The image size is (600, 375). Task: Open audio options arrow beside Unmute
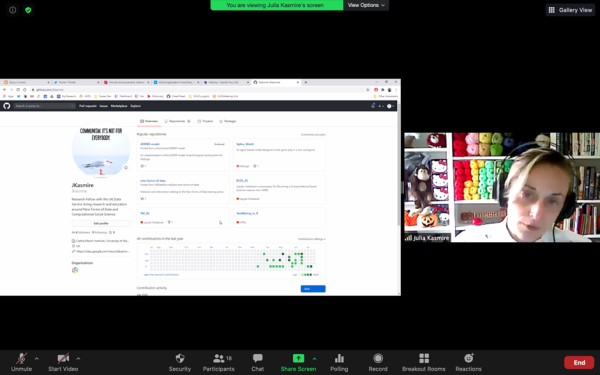[x=36, y=359]
